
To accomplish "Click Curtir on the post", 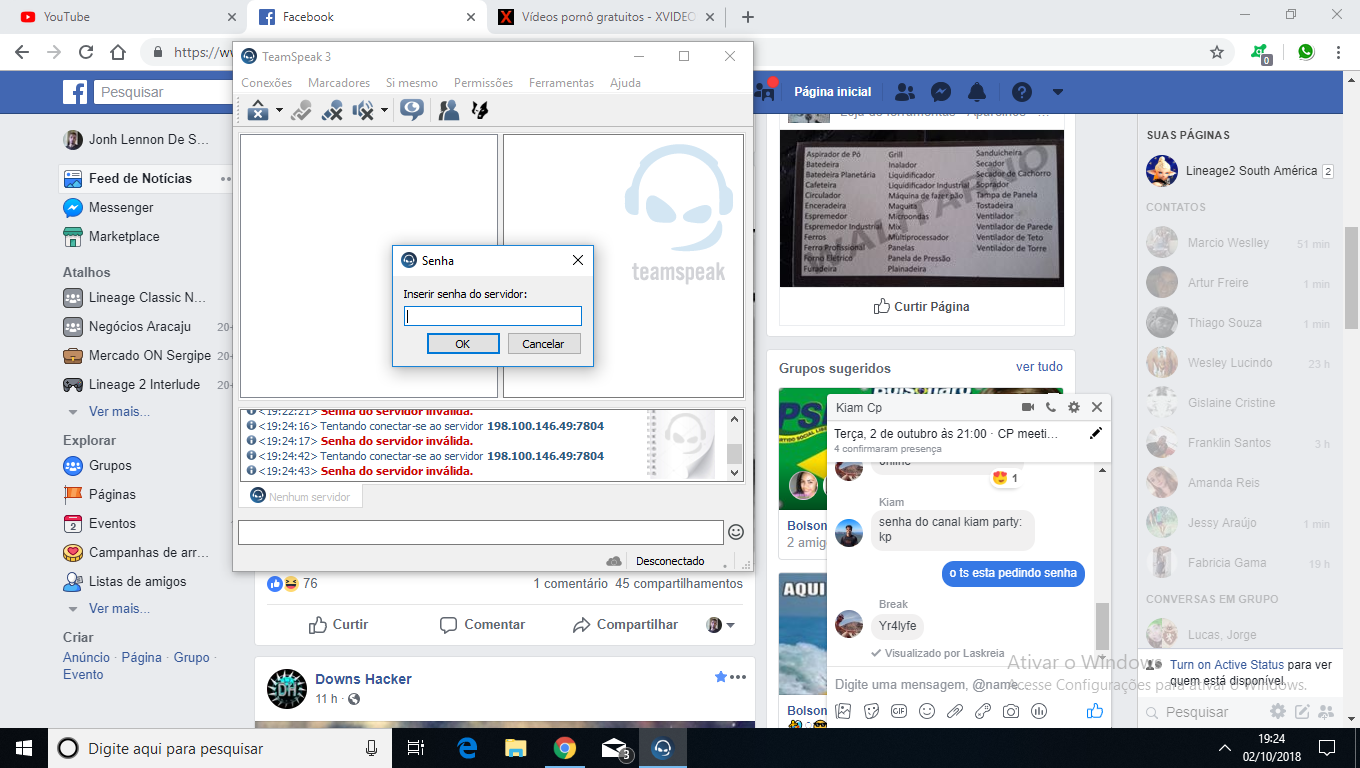I will pos(339,624).
